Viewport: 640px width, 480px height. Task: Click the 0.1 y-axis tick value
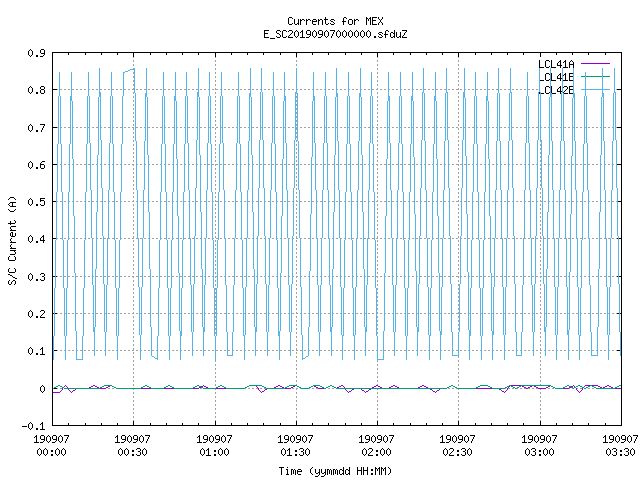tap(36, 351)
